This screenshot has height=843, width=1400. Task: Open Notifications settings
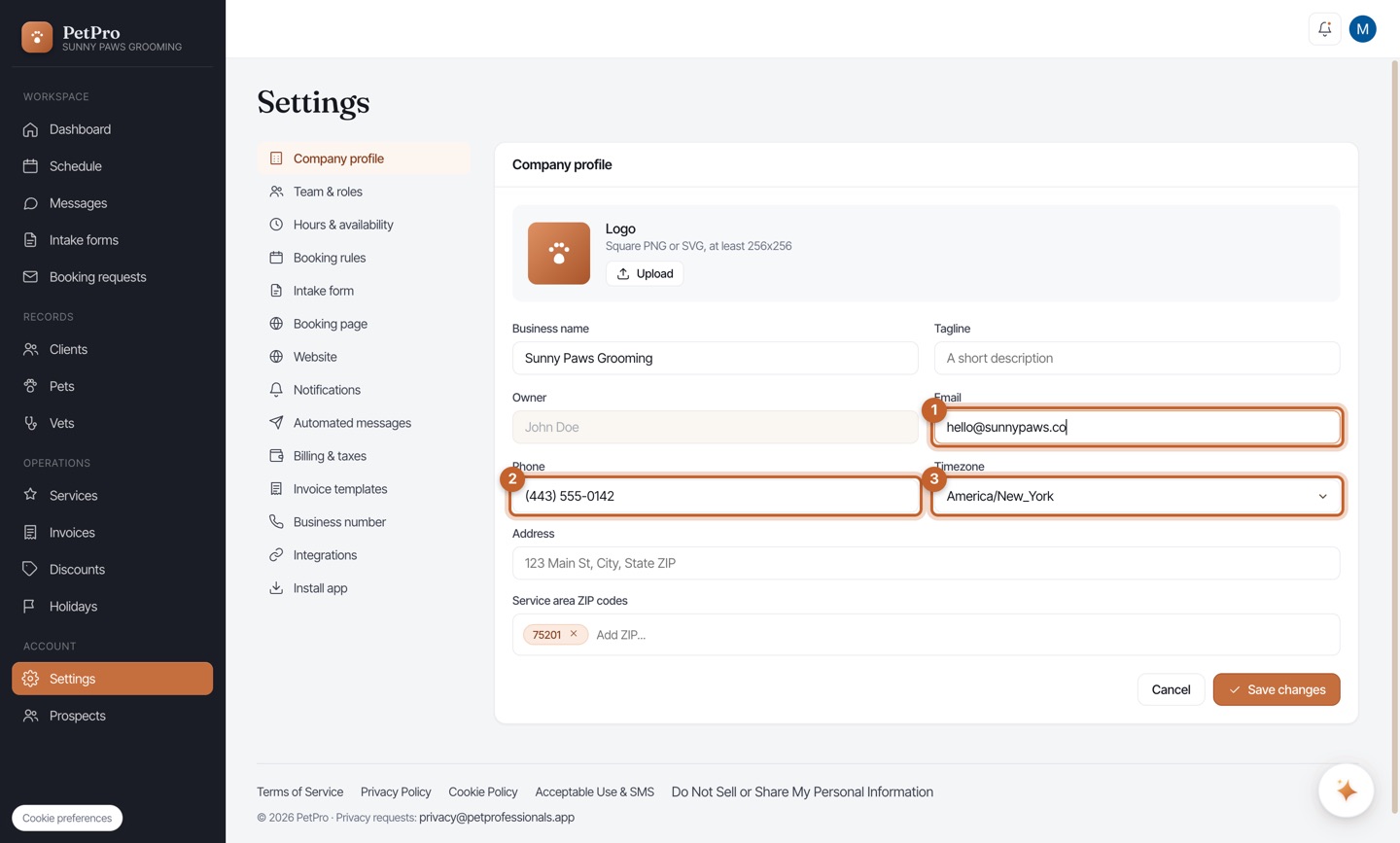[364, 390]
